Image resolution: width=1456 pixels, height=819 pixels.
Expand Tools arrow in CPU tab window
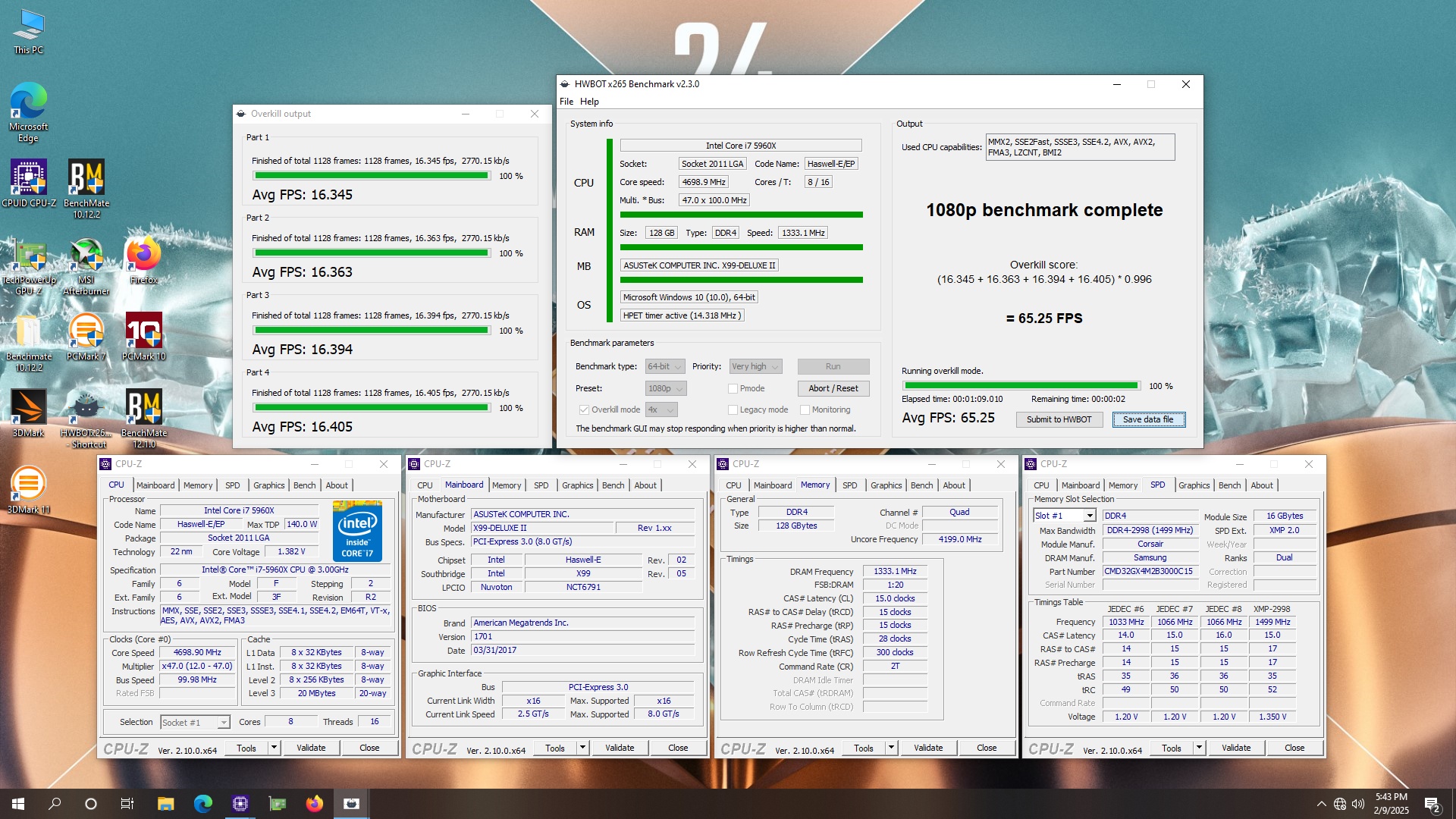(x=274, y=748)
